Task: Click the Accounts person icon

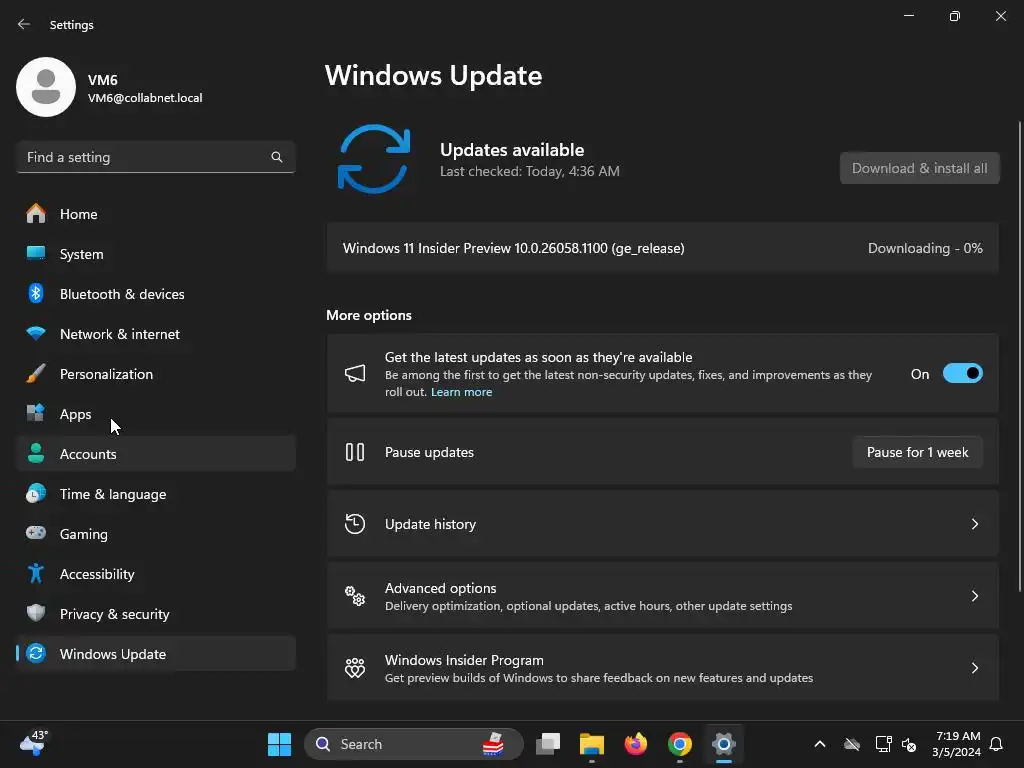Action: point(36,453)
